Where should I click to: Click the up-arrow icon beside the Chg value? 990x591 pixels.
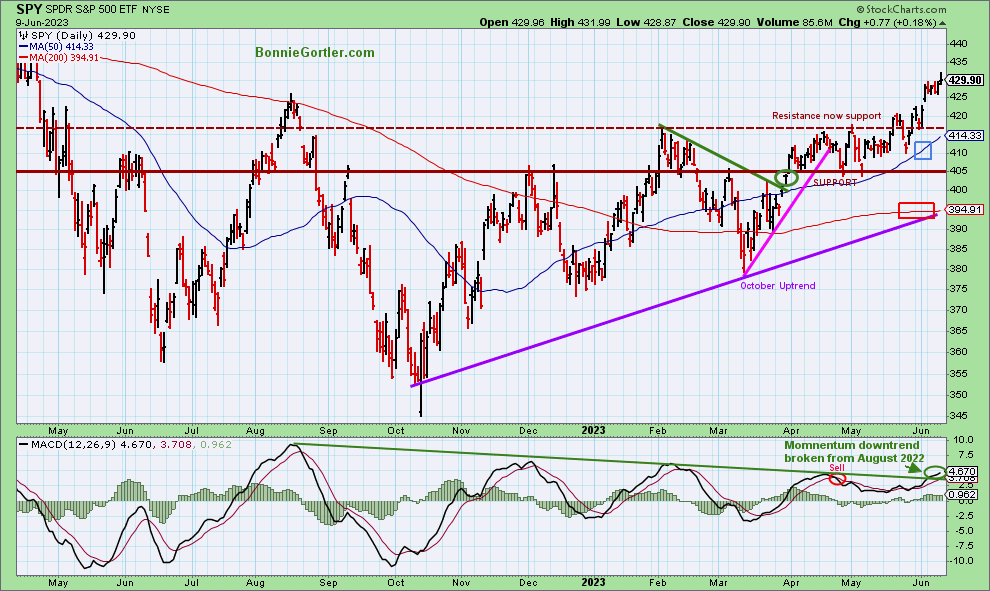click(x=943, y=23)
